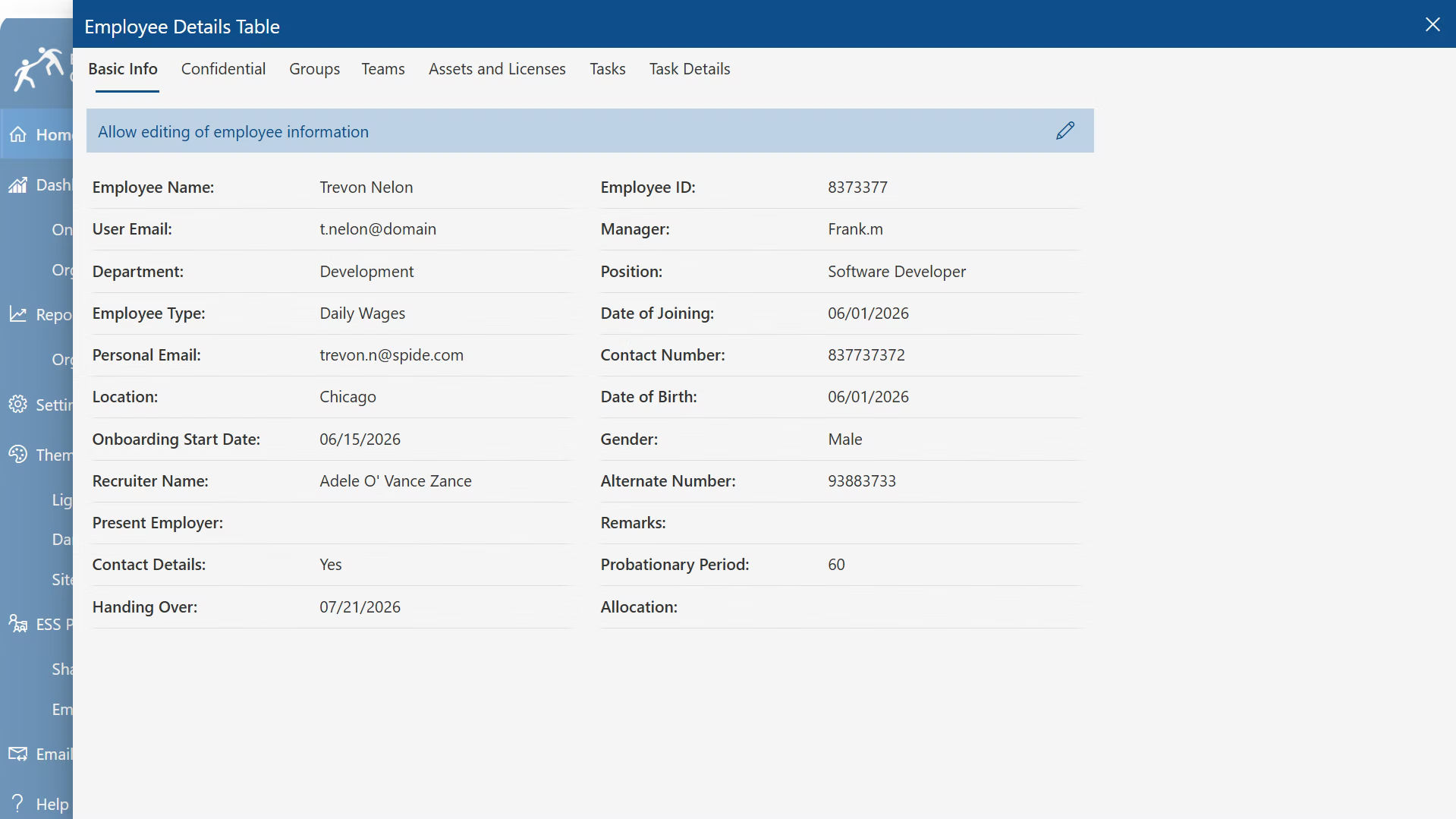
Task: Open the Assets and Licenses tab
Action: pyautogui.click(x=497, y=69)
